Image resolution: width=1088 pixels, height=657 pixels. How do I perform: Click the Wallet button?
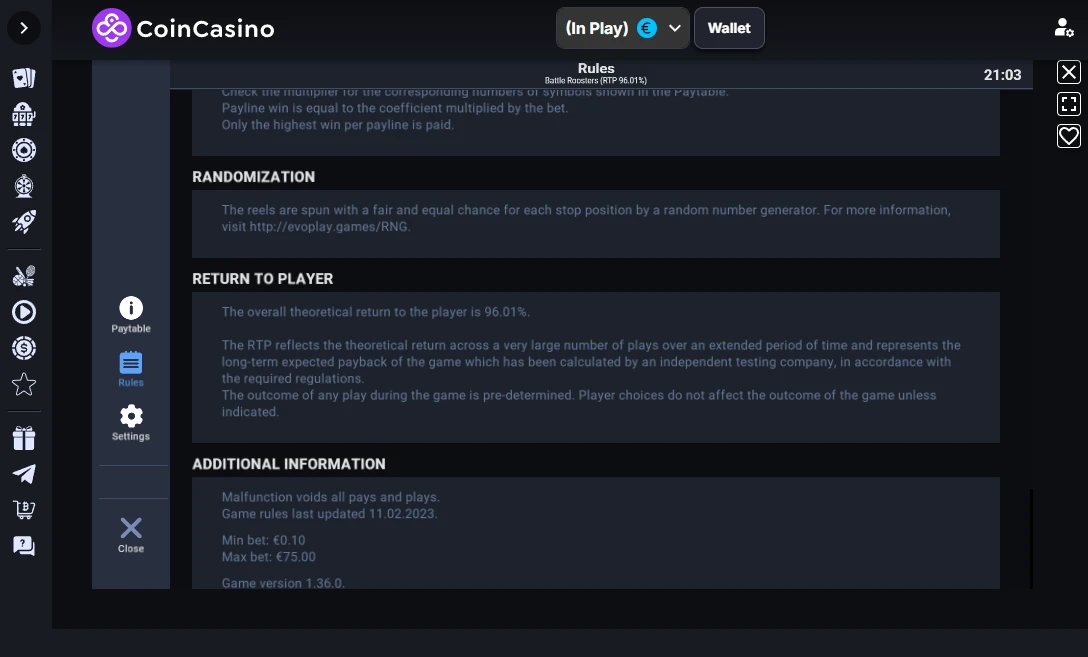pyautogui.click(x=729, y=28)
